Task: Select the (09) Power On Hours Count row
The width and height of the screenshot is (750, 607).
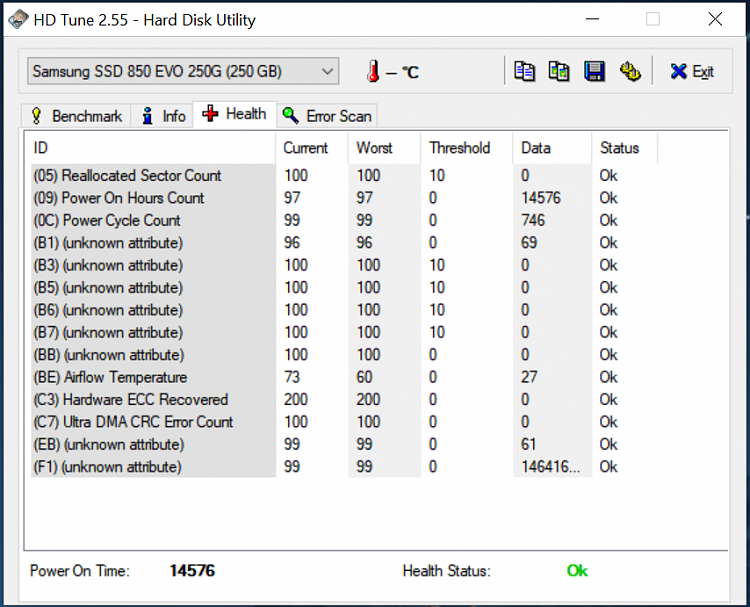Action: 344,198
